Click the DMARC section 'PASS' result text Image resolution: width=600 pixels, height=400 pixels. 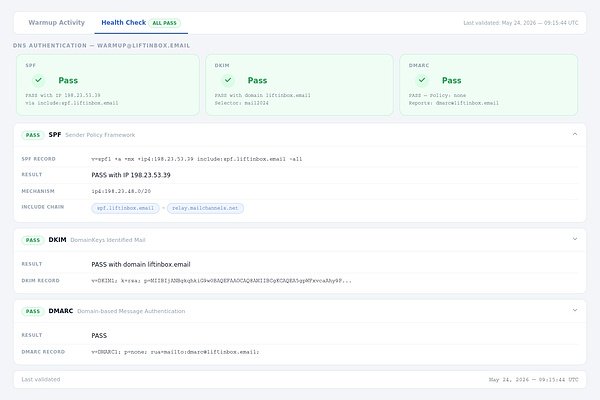click(99, 336)
